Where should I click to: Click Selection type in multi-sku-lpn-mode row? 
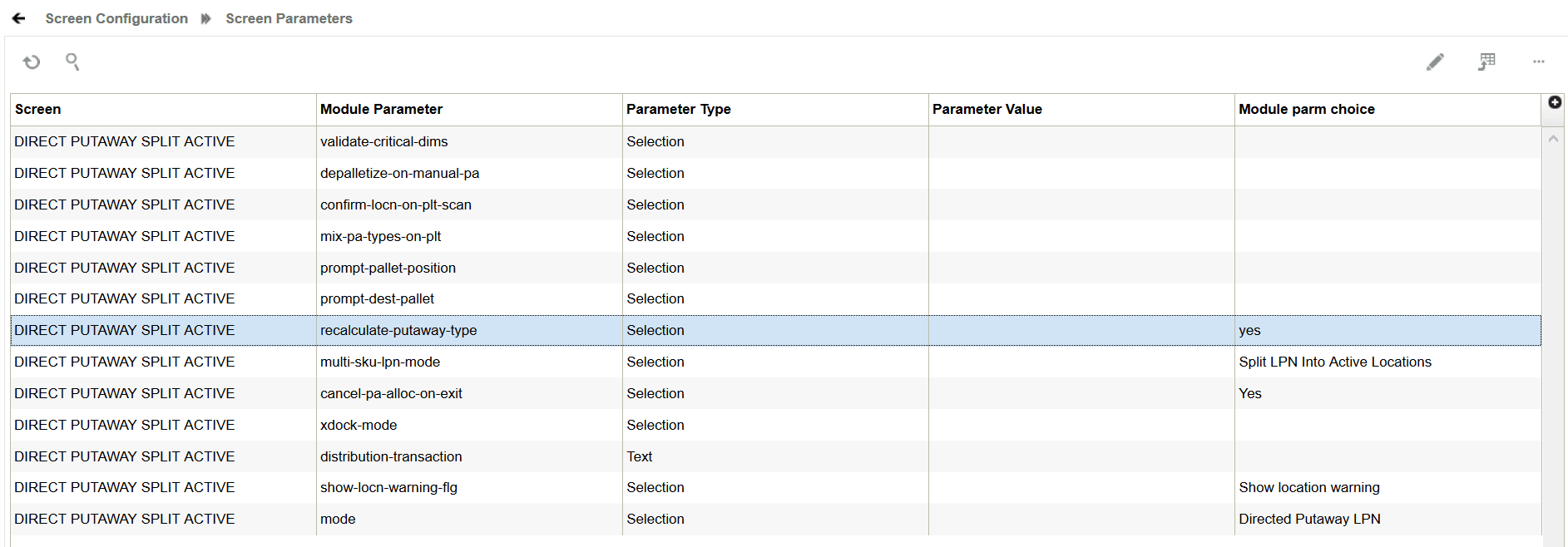(x=775, y=362)
